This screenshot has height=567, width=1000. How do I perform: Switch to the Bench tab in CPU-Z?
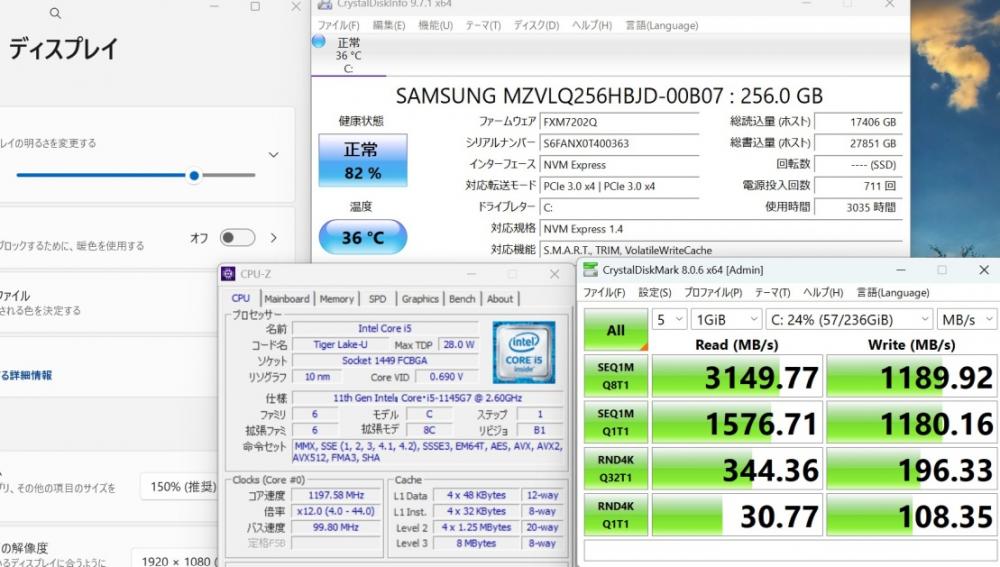pos(462,298)
